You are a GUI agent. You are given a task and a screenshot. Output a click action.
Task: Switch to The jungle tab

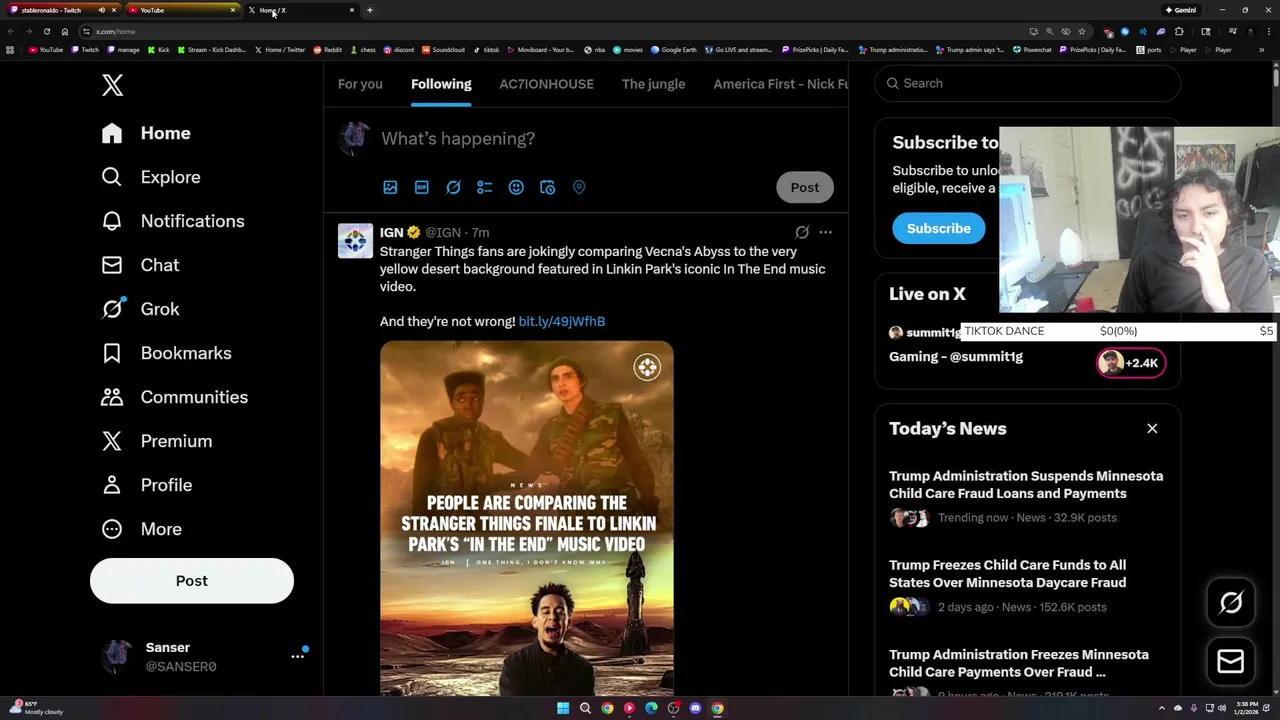coord(653,84)
